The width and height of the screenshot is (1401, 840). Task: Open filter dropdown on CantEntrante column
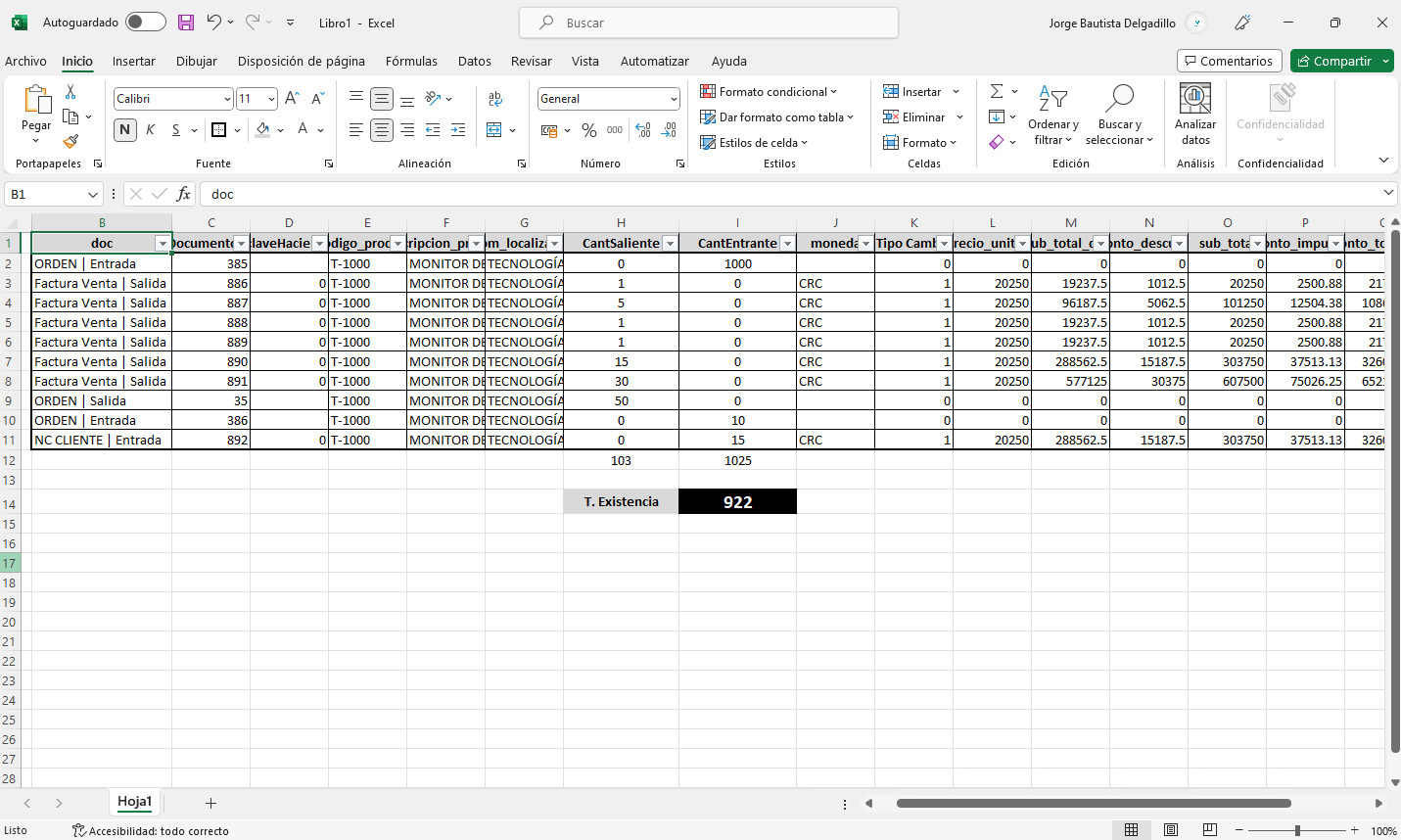tap(787, 244)
